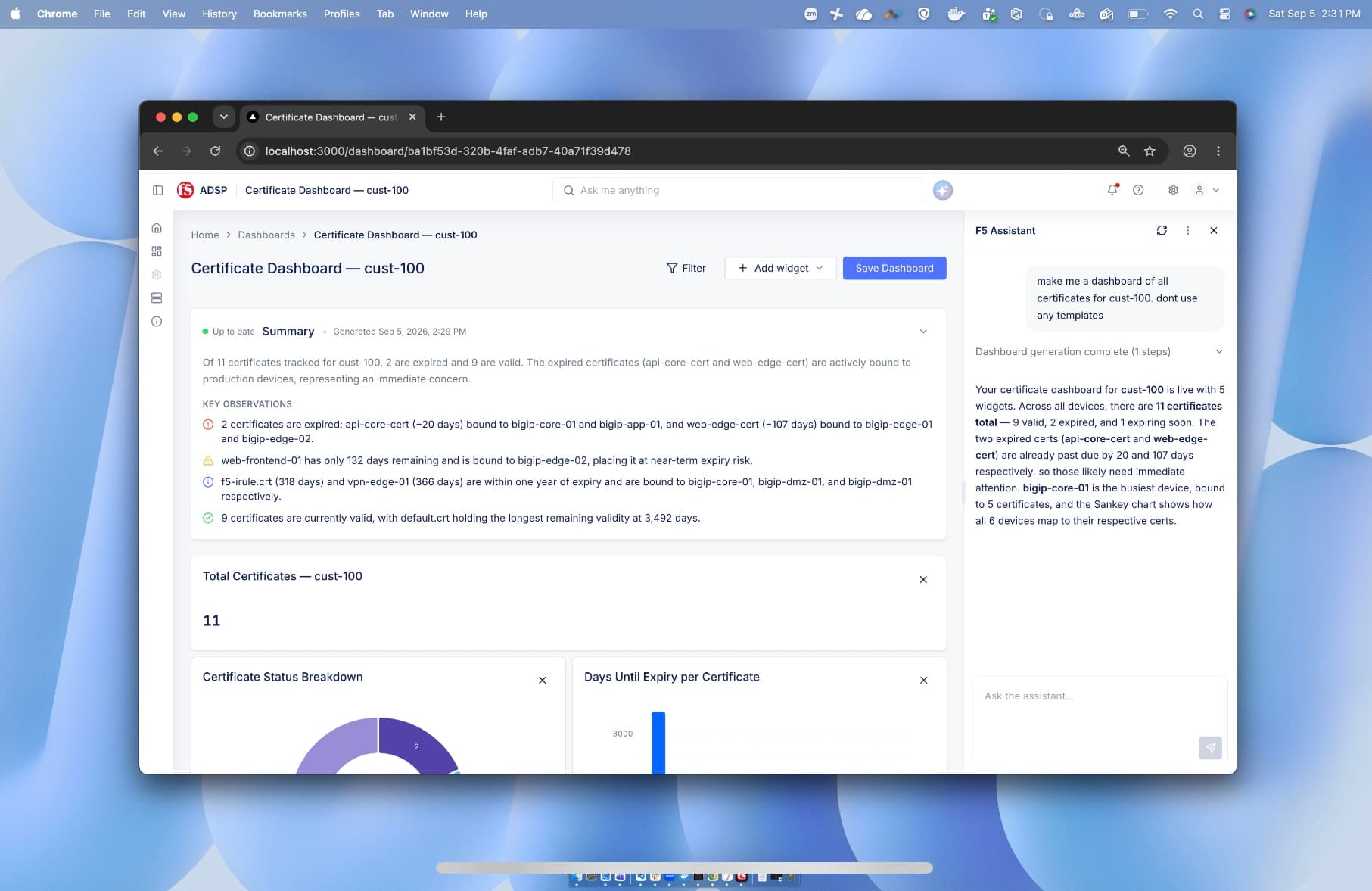
Task: Refresh the F5 Assistant conversation
Action: click(x=1162, y=230)
